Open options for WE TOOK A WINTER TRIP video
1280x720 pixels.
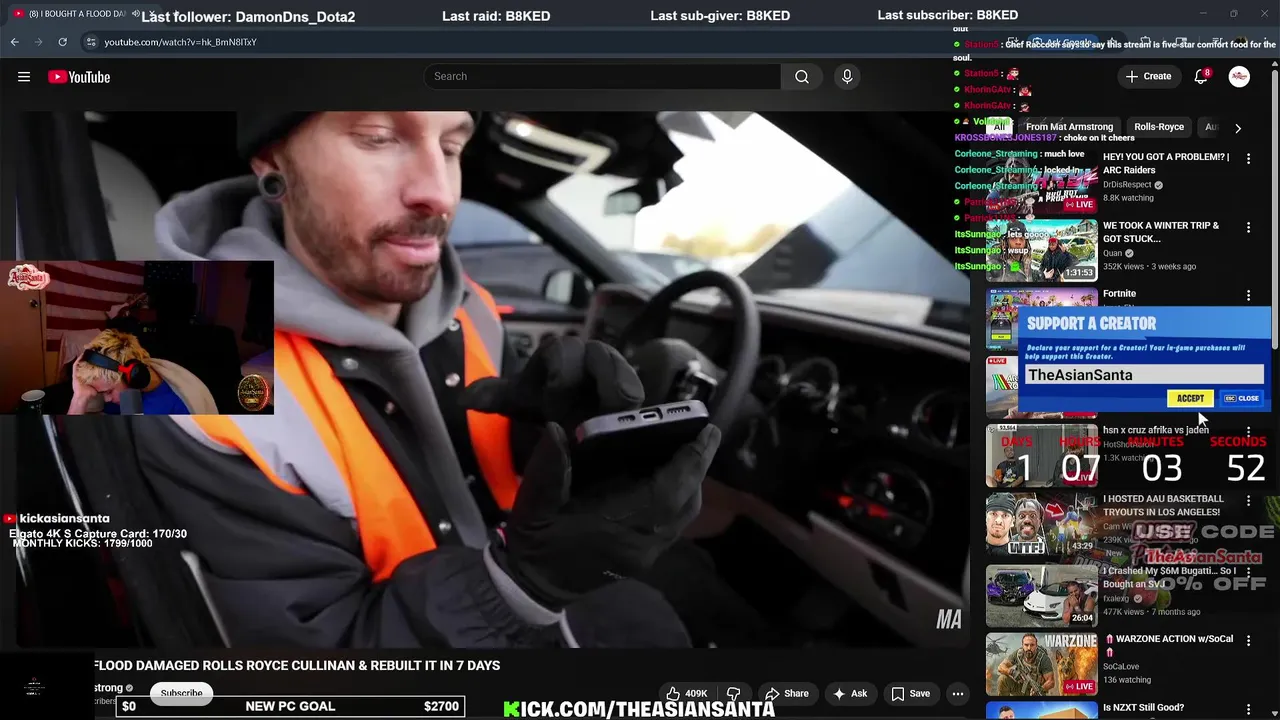(x=1248, y=227)
